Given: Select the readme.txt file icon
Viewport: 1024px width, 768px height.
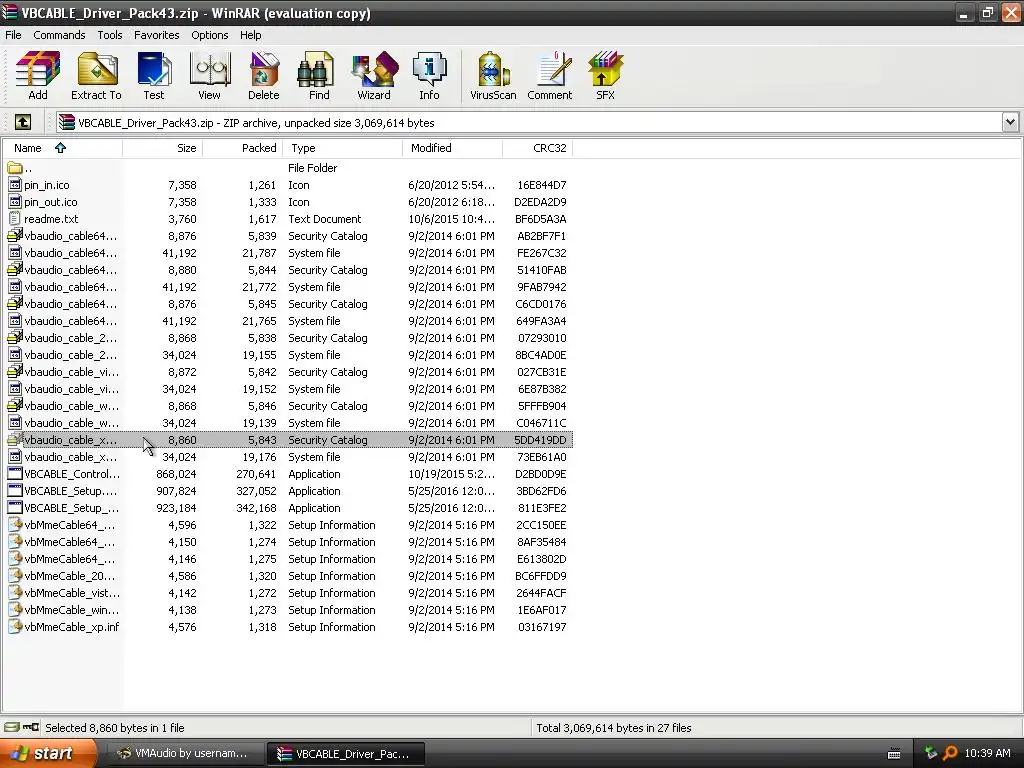Looking at the screenshot, I should [15, 219].
